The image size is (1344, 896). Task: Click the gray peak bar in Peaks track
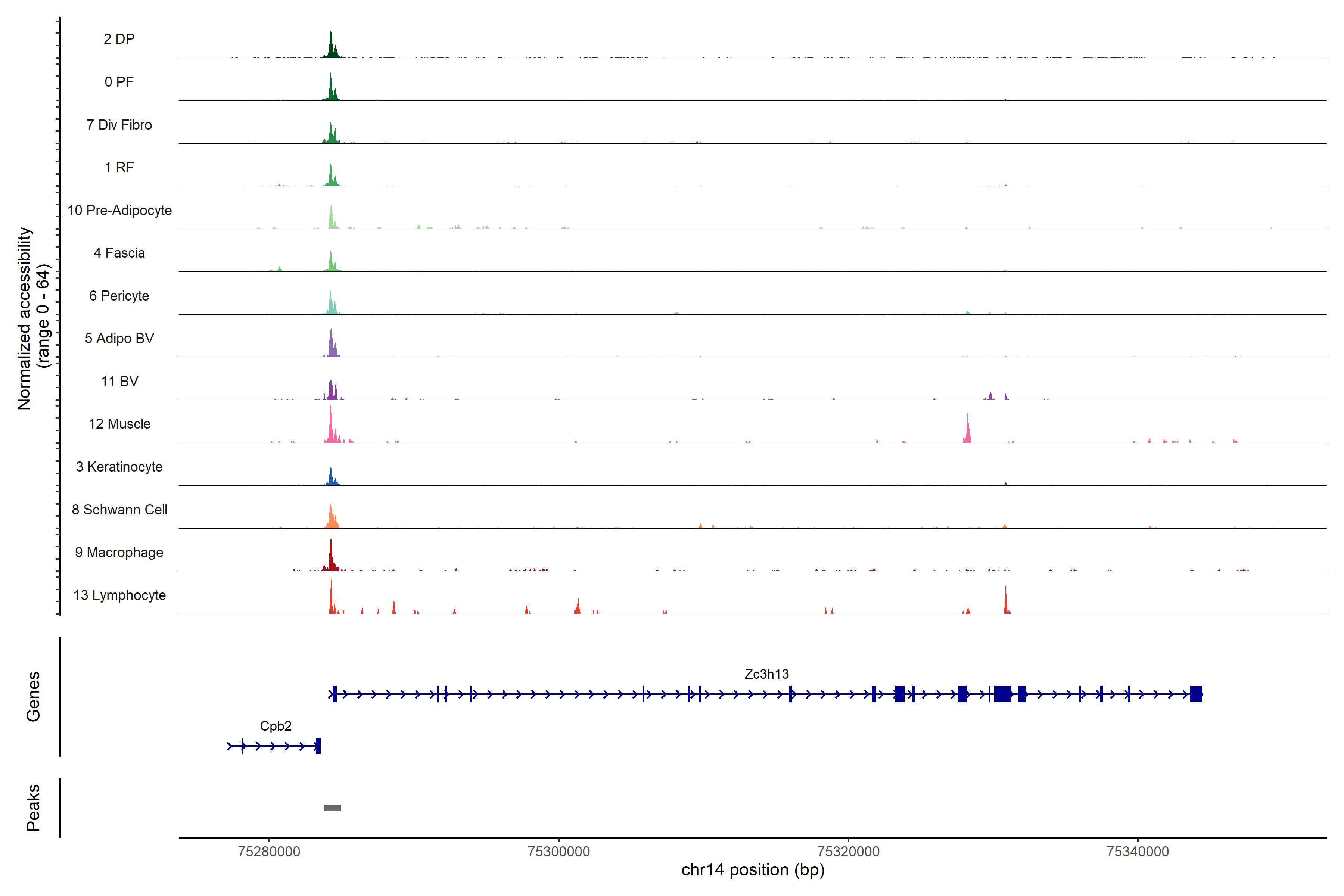(x=332, y=808)
